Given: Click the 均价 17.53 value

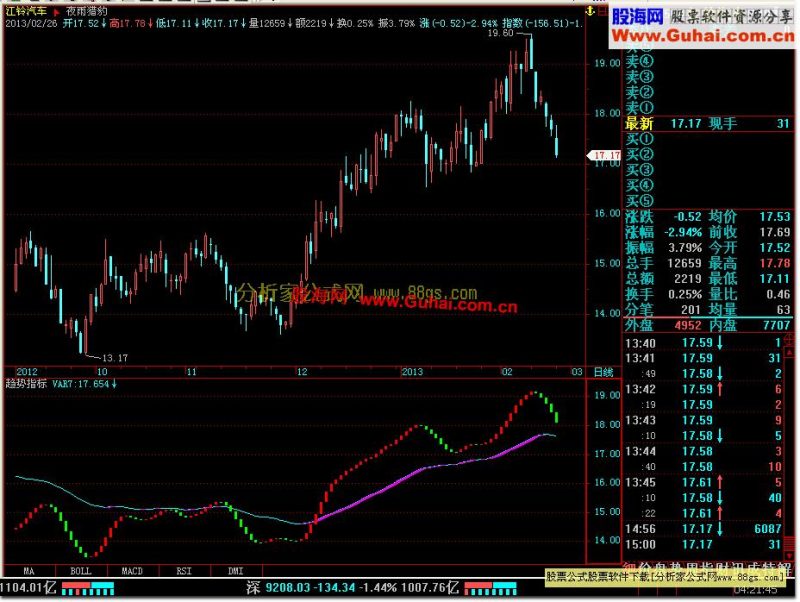Looking at the screenshot, I should [x=774, y=217].
